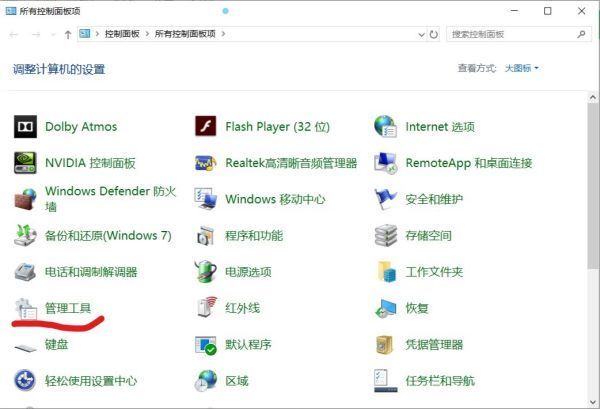Viewport: 600px width, 409px height.
Task: Click the scrollbar up arrow
Action: (592, 97)
